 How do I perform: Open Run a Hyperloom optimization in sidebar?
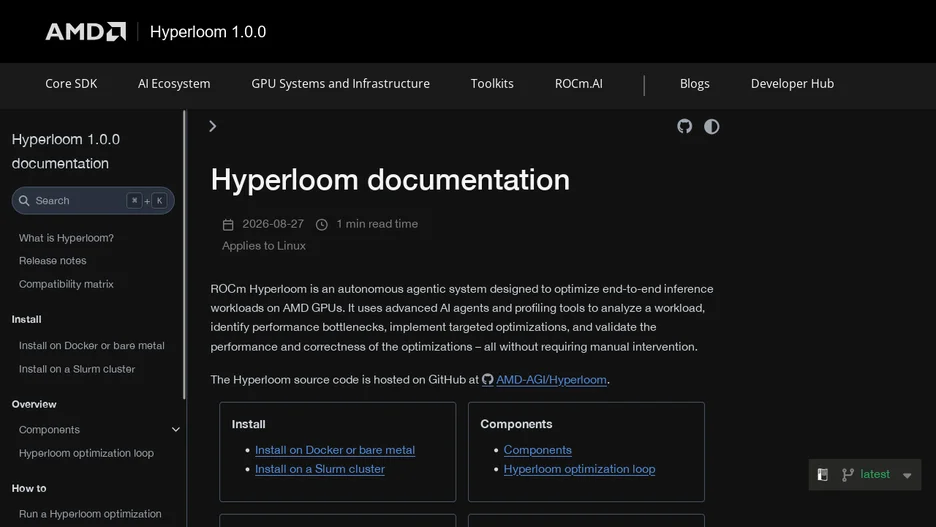click(90, 514)
